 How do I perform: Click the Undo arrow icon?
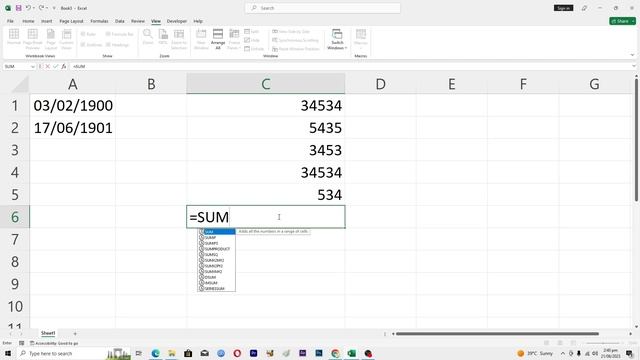tap(28, 8)
